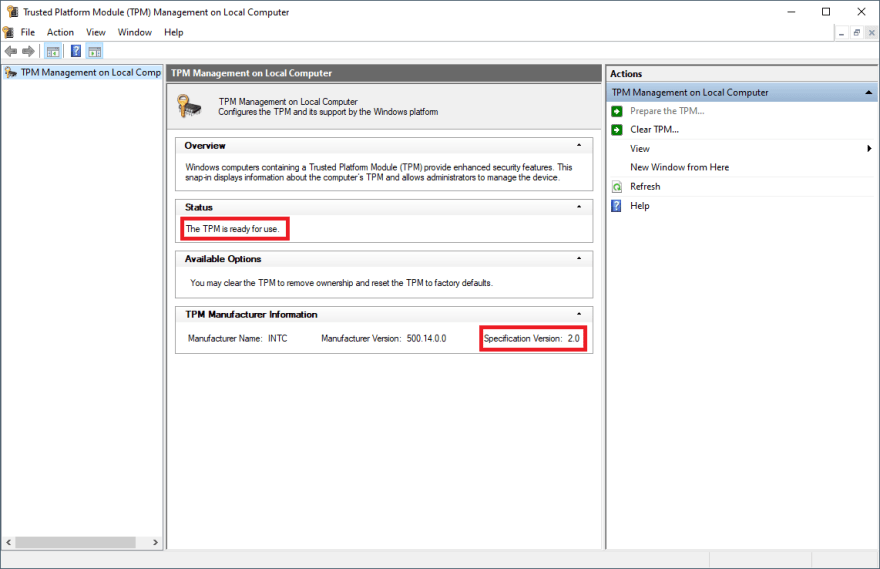Collapse the Overview section
Viewport: 880px width, 569px height.
pos(579,145)
